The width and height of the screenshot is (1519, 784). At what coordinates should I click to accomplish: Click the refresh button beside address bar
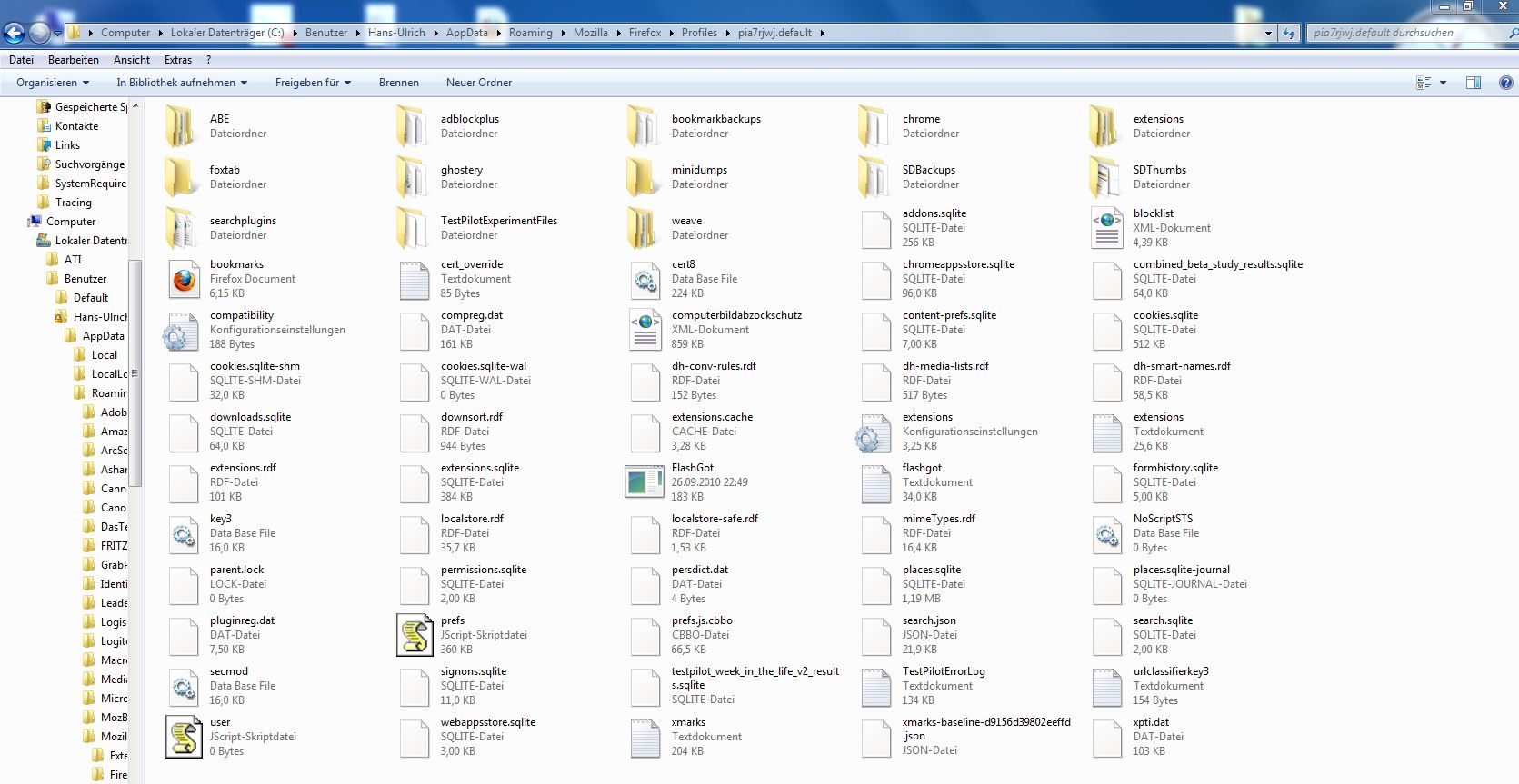pos(1289,33)
